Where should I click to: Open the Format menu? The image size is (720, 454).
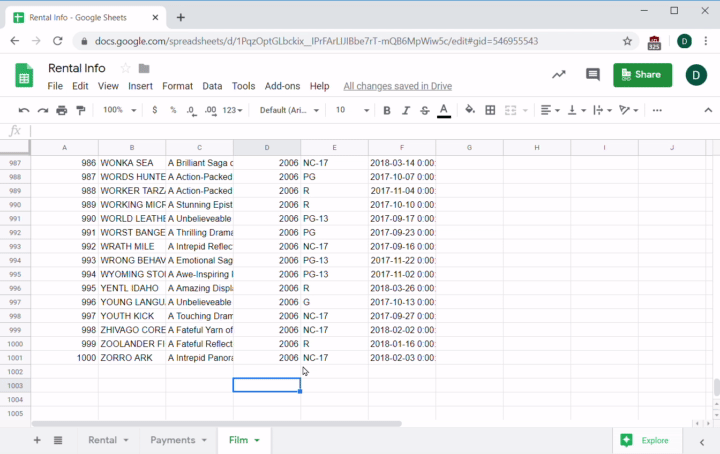click(177, 86)
